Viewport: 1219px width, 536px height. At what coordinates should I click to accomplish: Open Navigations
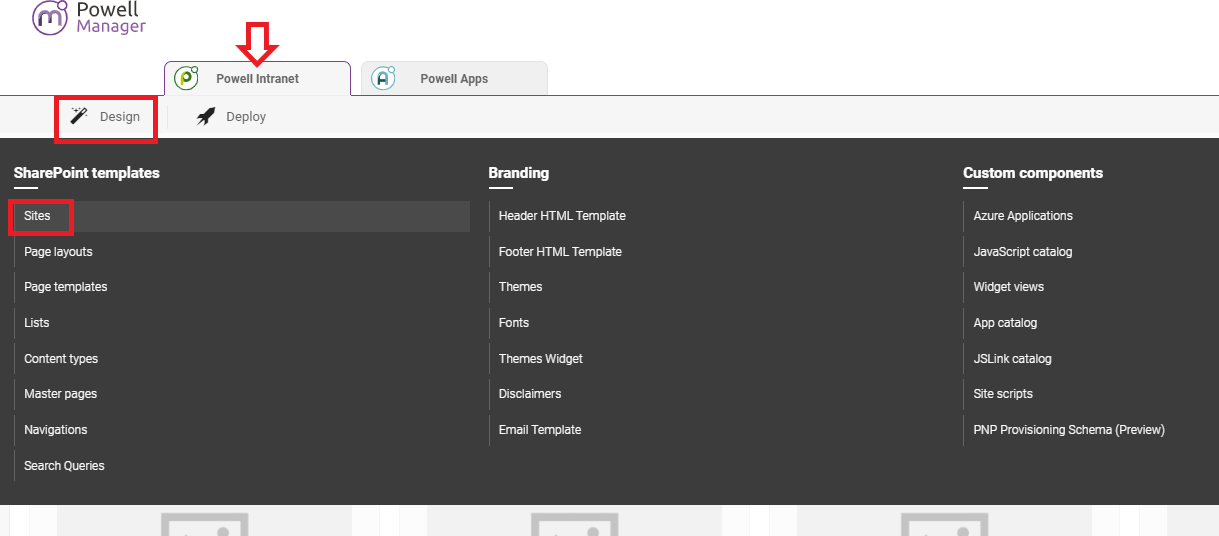pos(56,430)
